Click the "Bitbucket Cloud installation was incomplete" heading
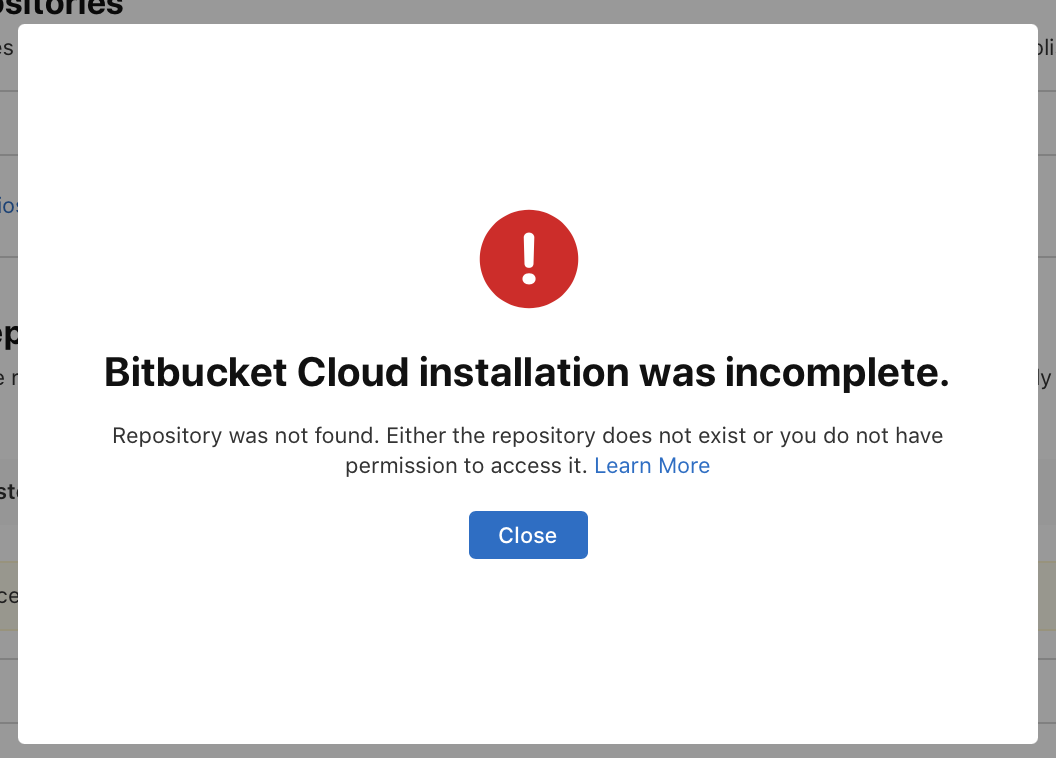The height and width of the screenshot is (758, 1056). coord(527,373)
